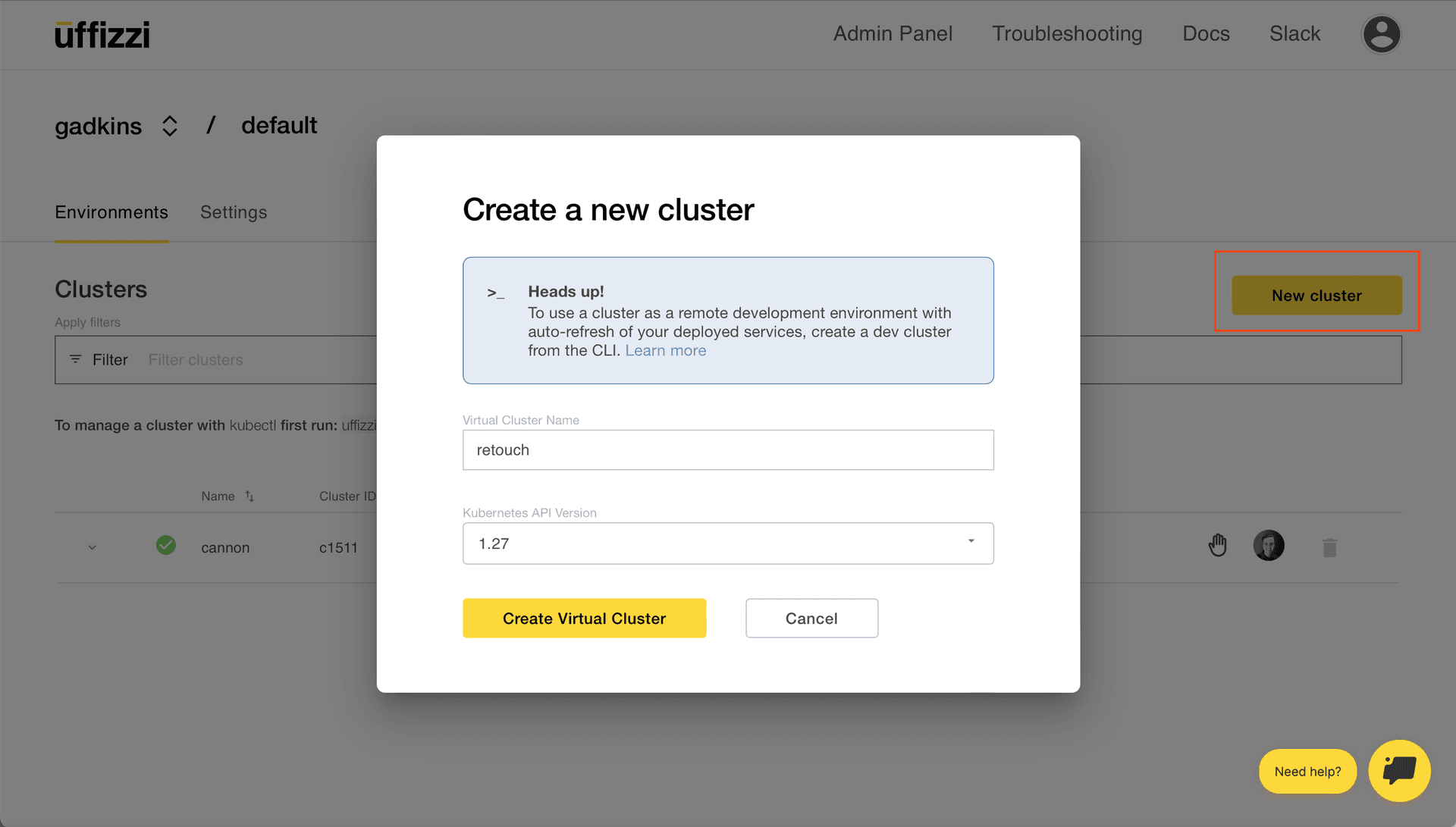The width and height of the screenshot is (1456, 827).
Task: Click the Learn more link in dialog
Action: [665, 350]
